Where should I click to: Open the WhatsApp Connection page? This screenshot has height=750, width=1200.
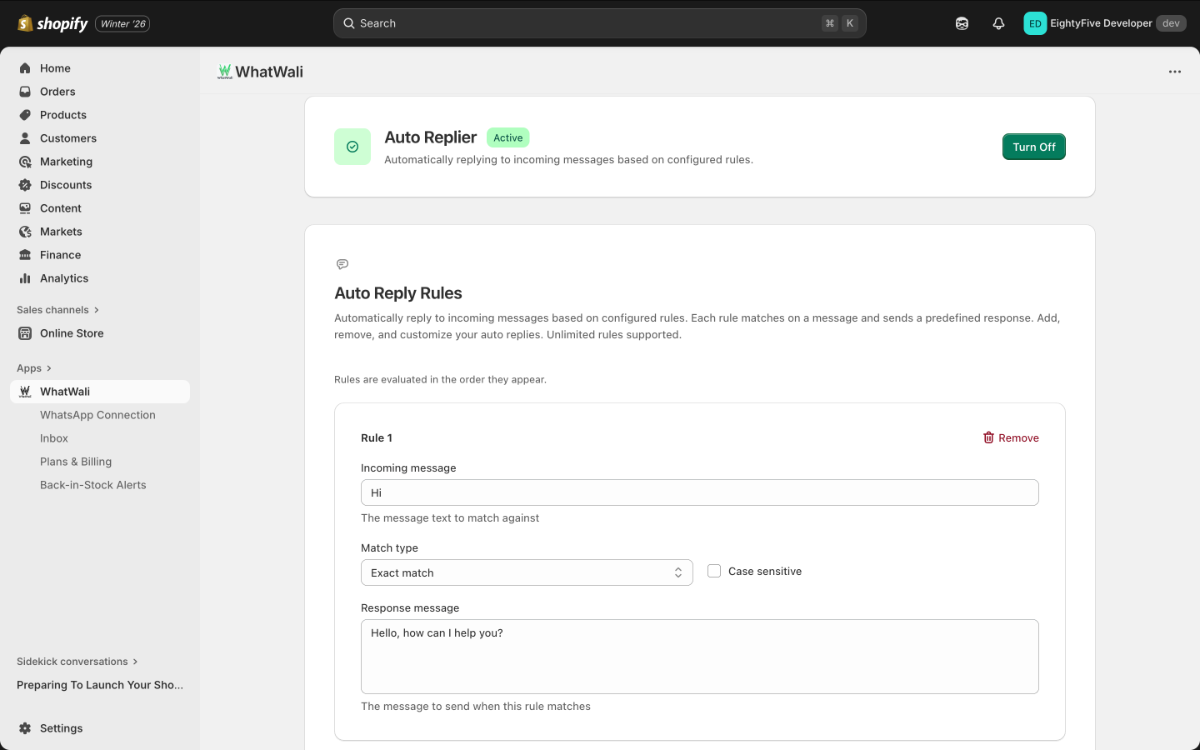[97, 414]
